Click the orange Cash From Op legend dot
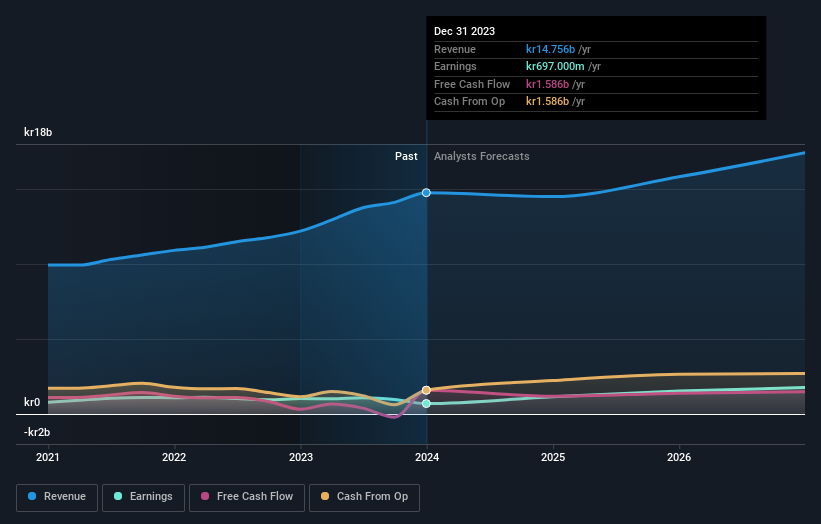The height and width of the screenshot is (524, 821). (x=325, y=496)
